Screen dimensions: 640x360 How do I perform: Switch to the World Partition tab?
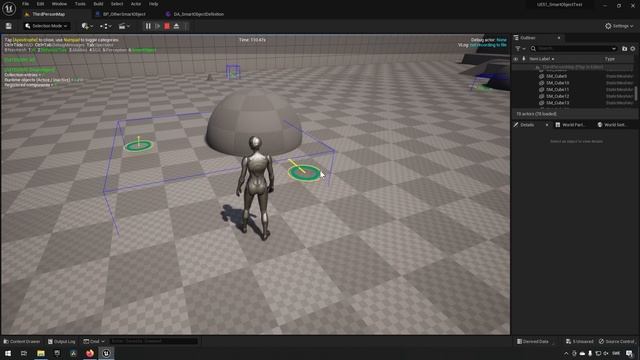pos(571,125)
